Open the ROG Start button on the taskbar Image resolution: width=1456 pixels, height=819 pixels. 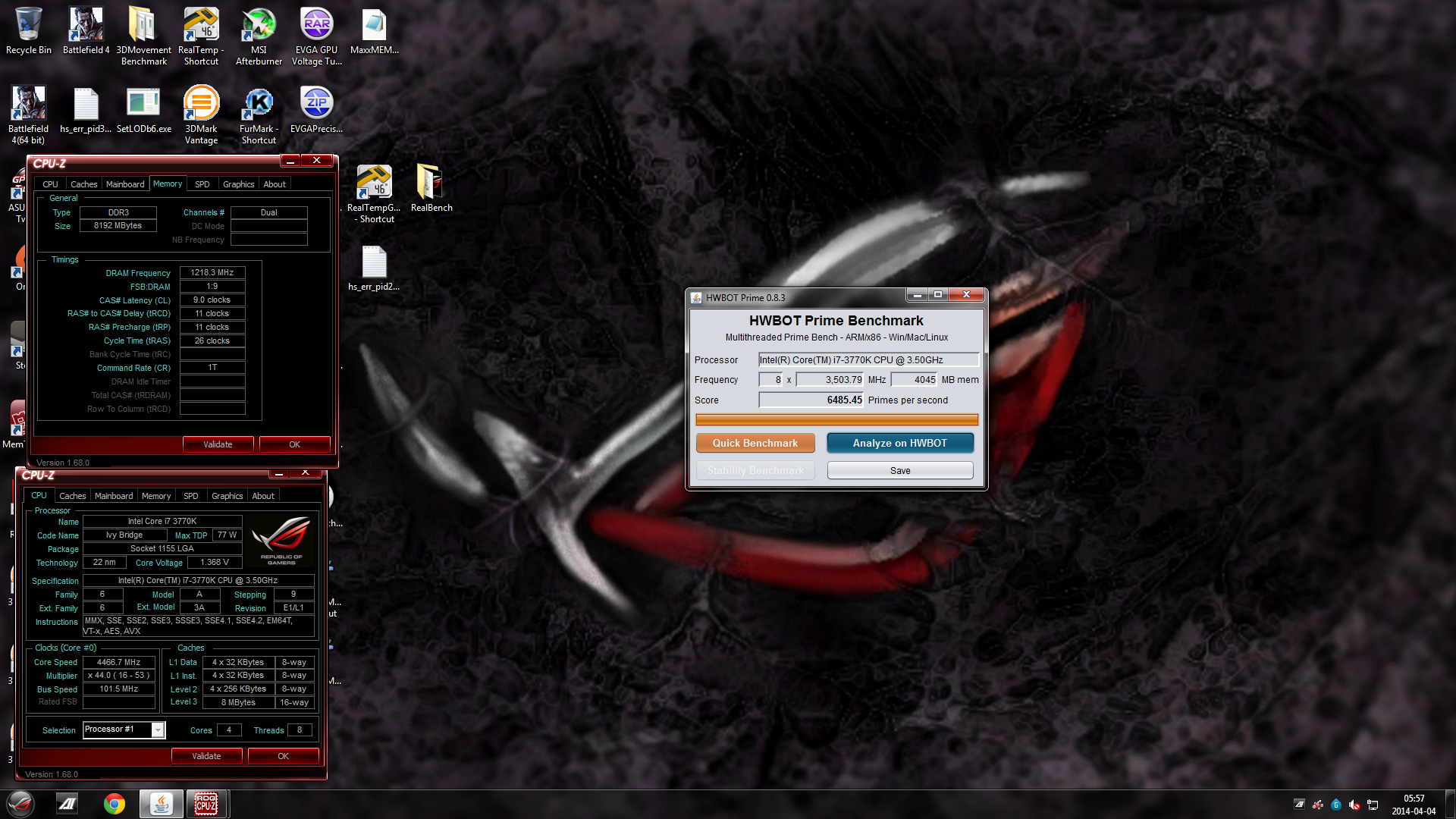click(x=20, y=804)
